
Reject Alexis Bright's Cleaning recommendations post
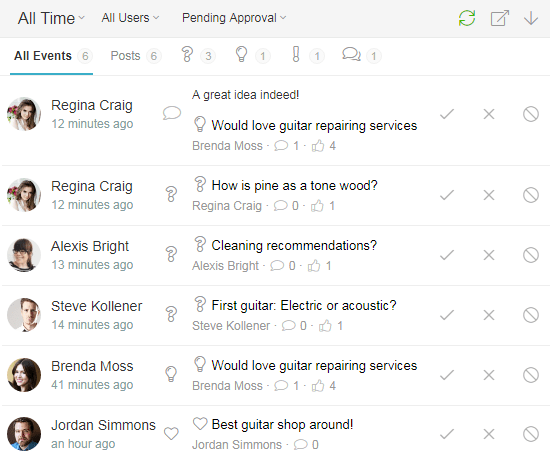coord(489,255)
